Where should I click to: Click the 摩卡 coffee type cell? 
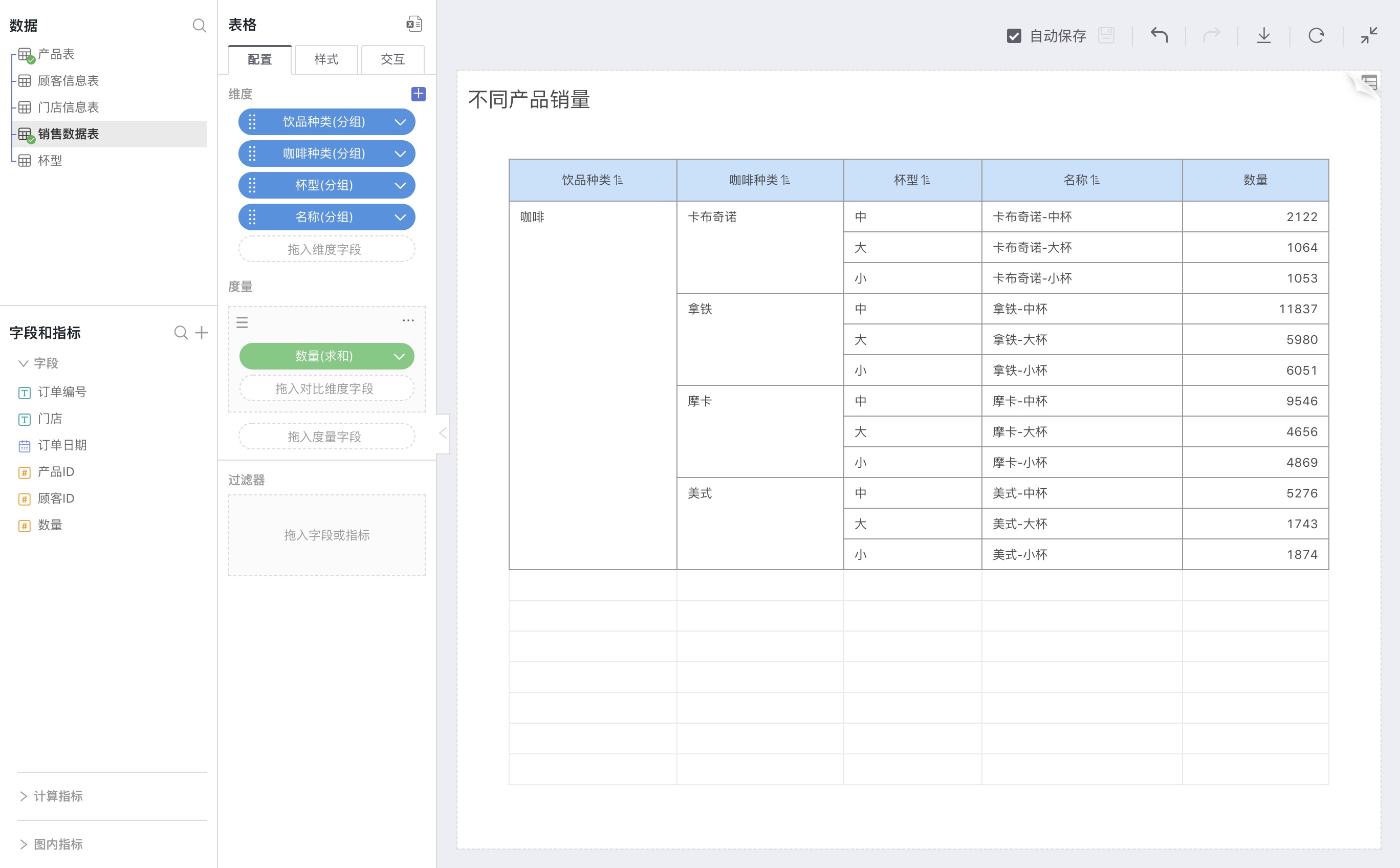tap(760, 431)
